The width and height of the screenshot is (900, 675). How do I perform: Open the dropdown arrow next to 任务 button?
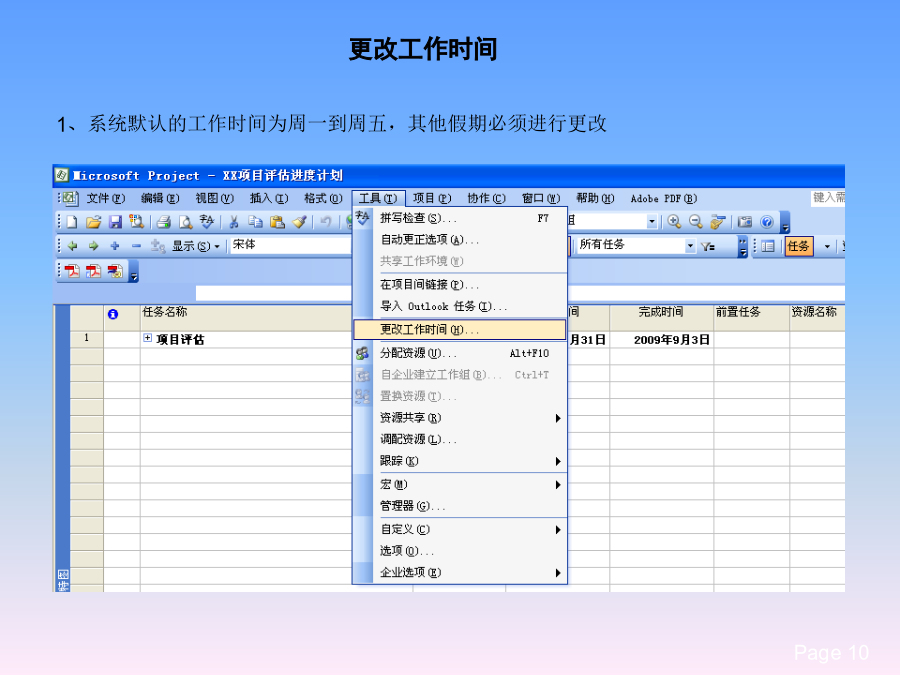tap(827, 246)
